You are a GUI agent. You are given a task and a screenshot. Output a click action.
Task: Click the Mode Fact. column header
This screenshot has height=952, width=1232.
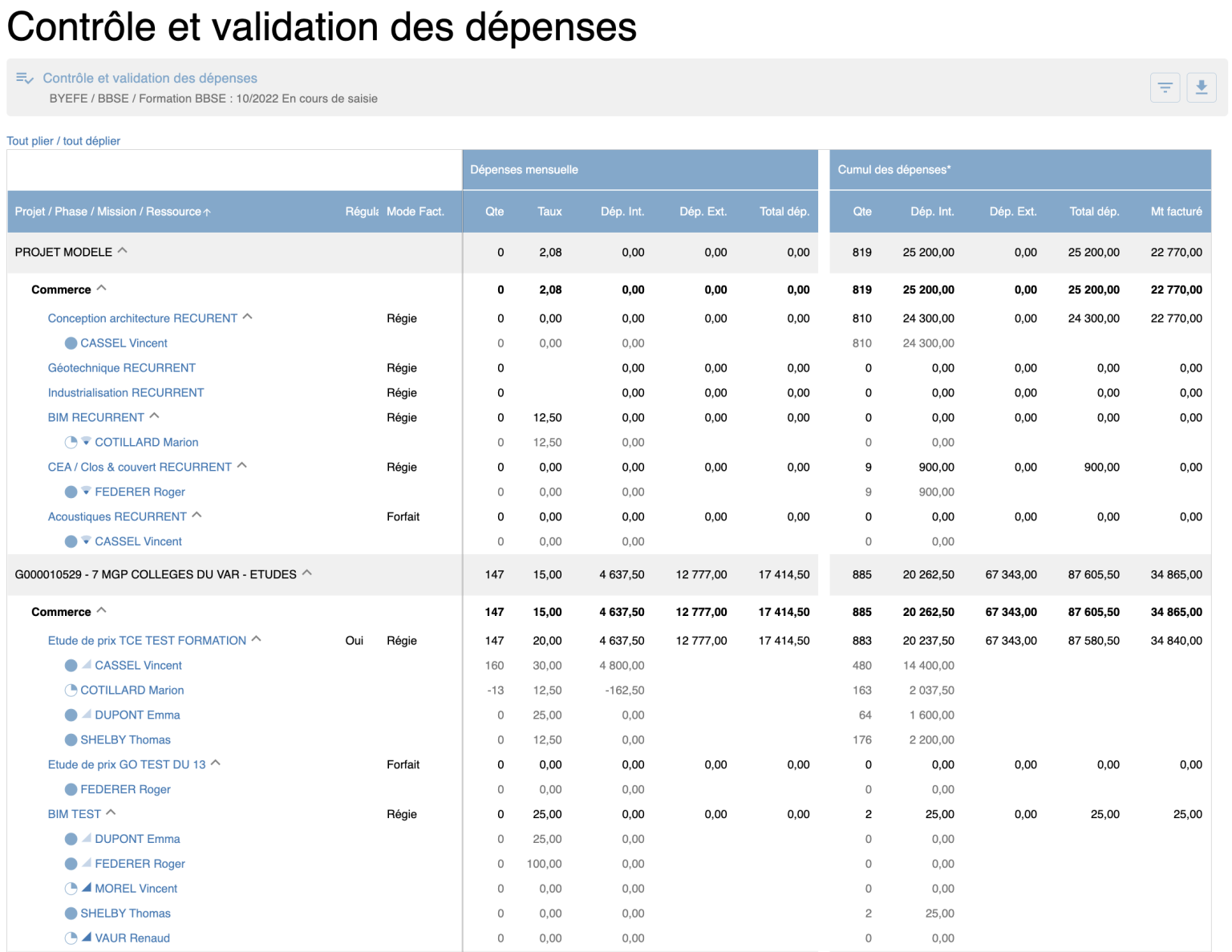(x=415, y=212)
